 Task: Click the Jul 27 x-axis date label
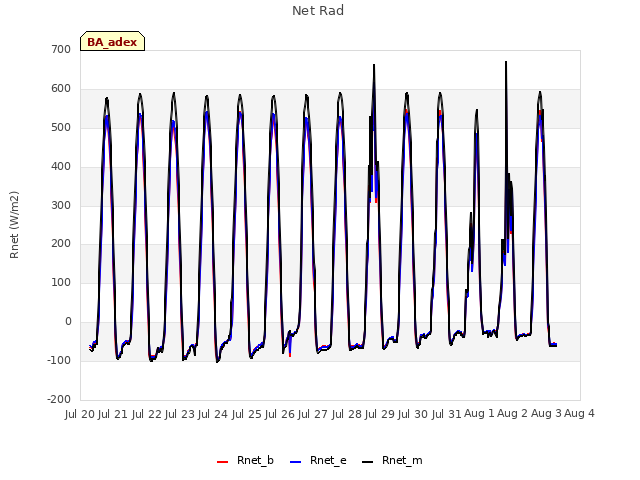tap(313, 414)
